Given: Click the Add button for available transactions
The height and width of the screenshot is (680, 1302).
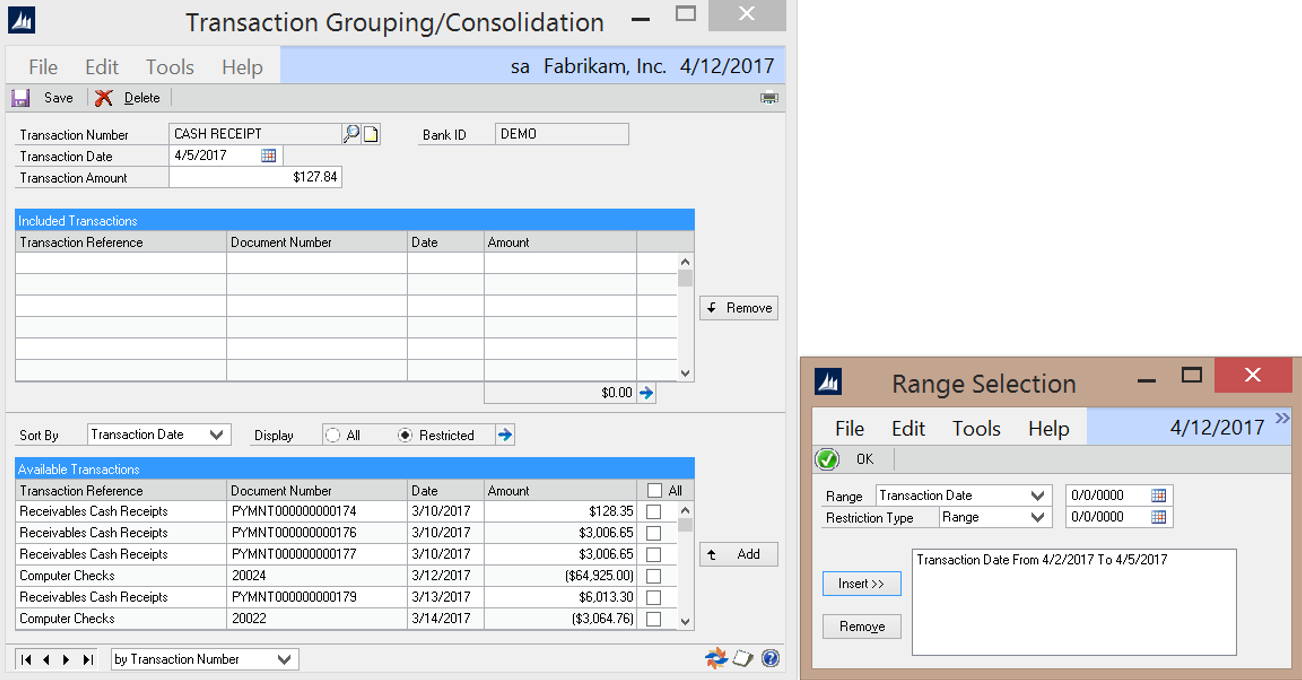Looking at the screenshot, I should pyautogui.click(x=739, y=554).
